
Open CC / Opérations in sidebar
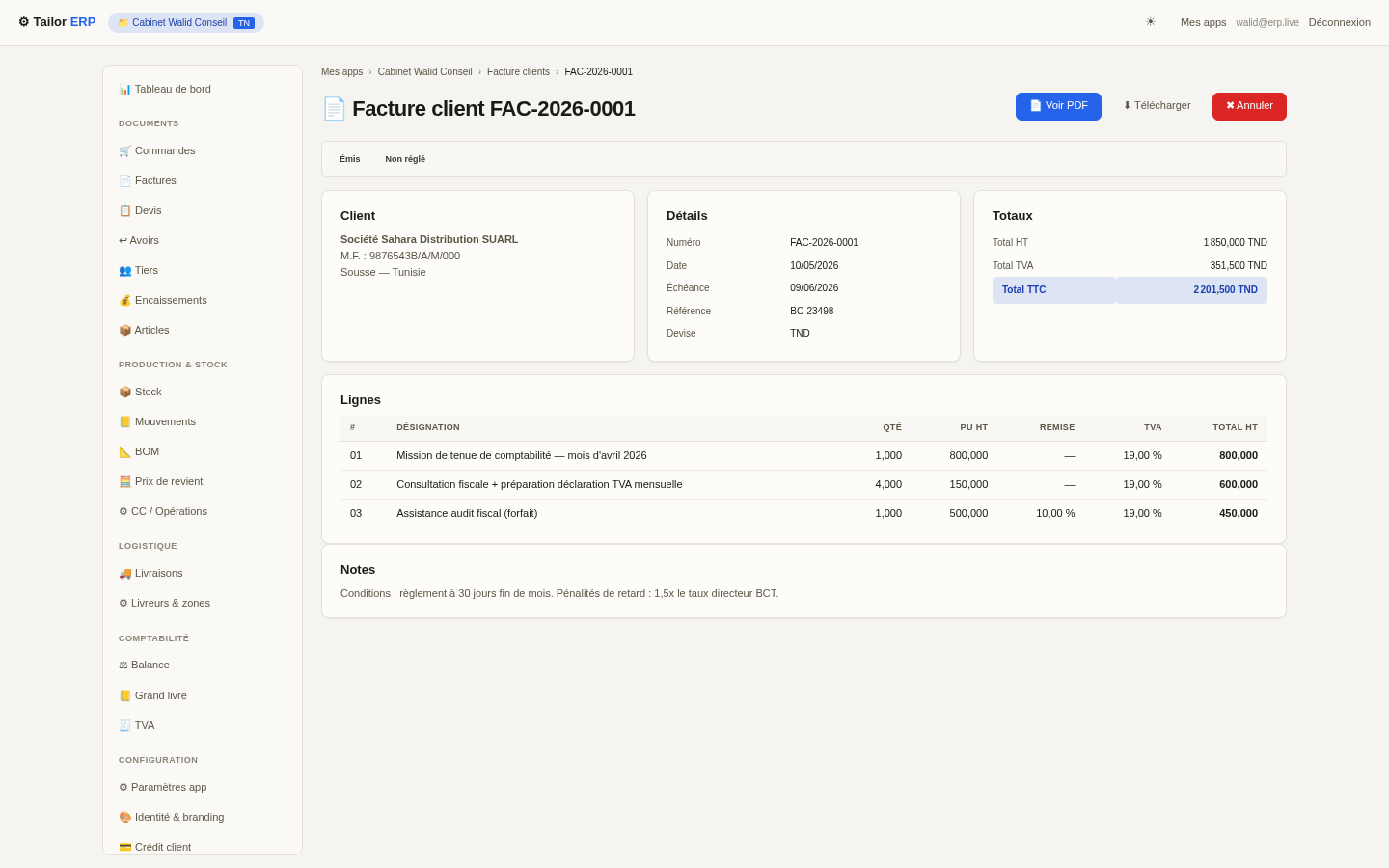(203, 511)
